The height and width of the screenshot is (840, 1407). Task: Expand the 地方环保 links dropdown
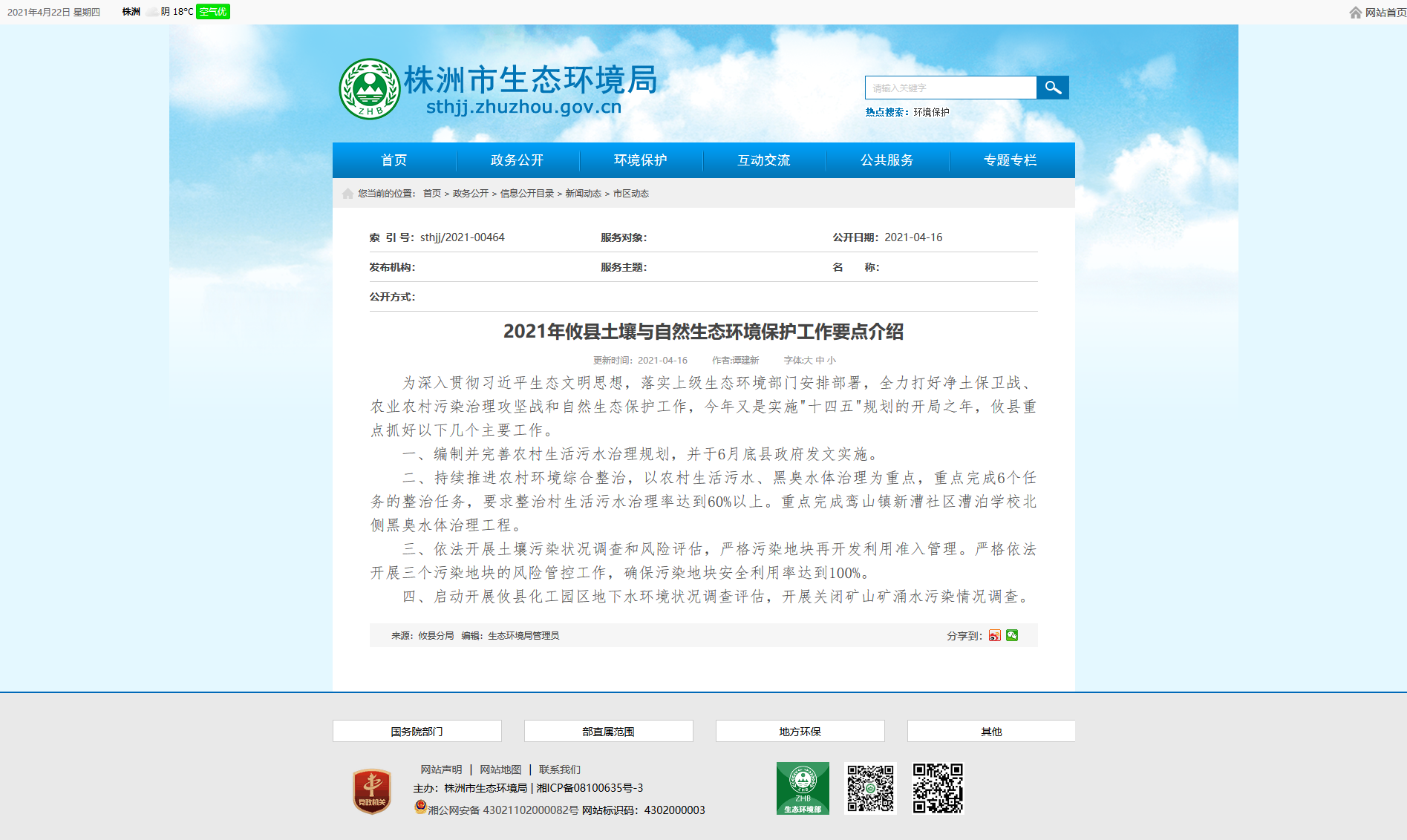[x=800, y=732]
